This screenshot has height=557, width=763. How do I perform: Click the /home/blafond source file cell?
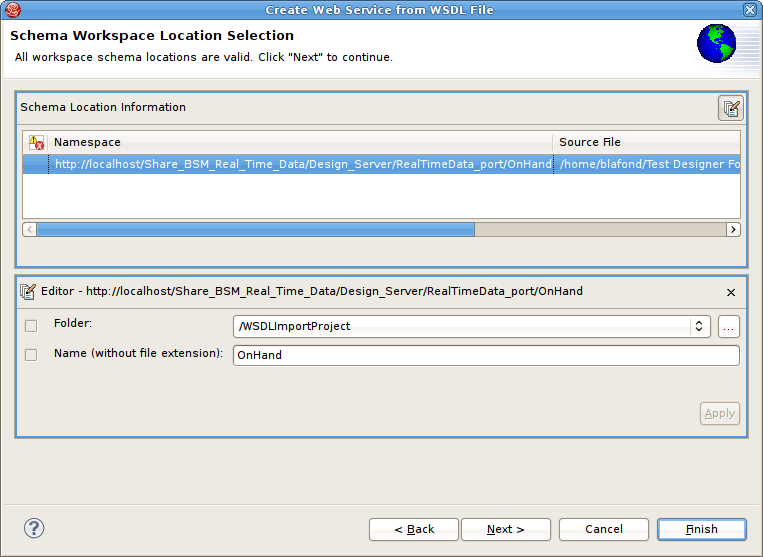[x=647, y=164]
